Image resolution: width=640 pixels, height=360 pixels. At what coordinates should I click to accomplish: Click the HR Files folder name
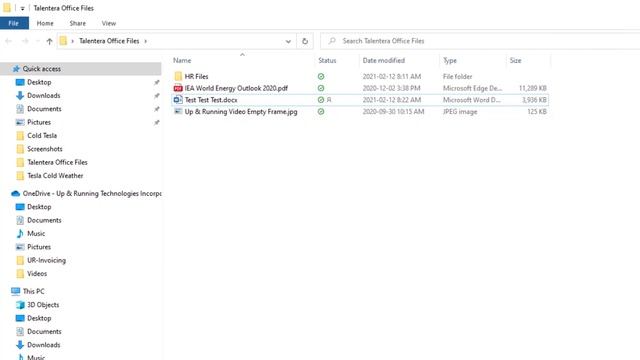[x=196, y=76]
